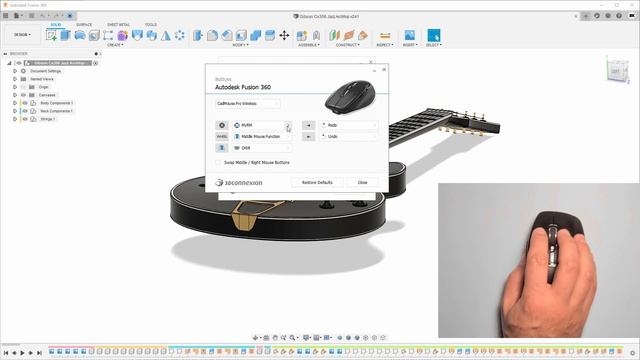Open the data panel grid icon
Viewport: 640px width, 360px height.
point(6,16)
